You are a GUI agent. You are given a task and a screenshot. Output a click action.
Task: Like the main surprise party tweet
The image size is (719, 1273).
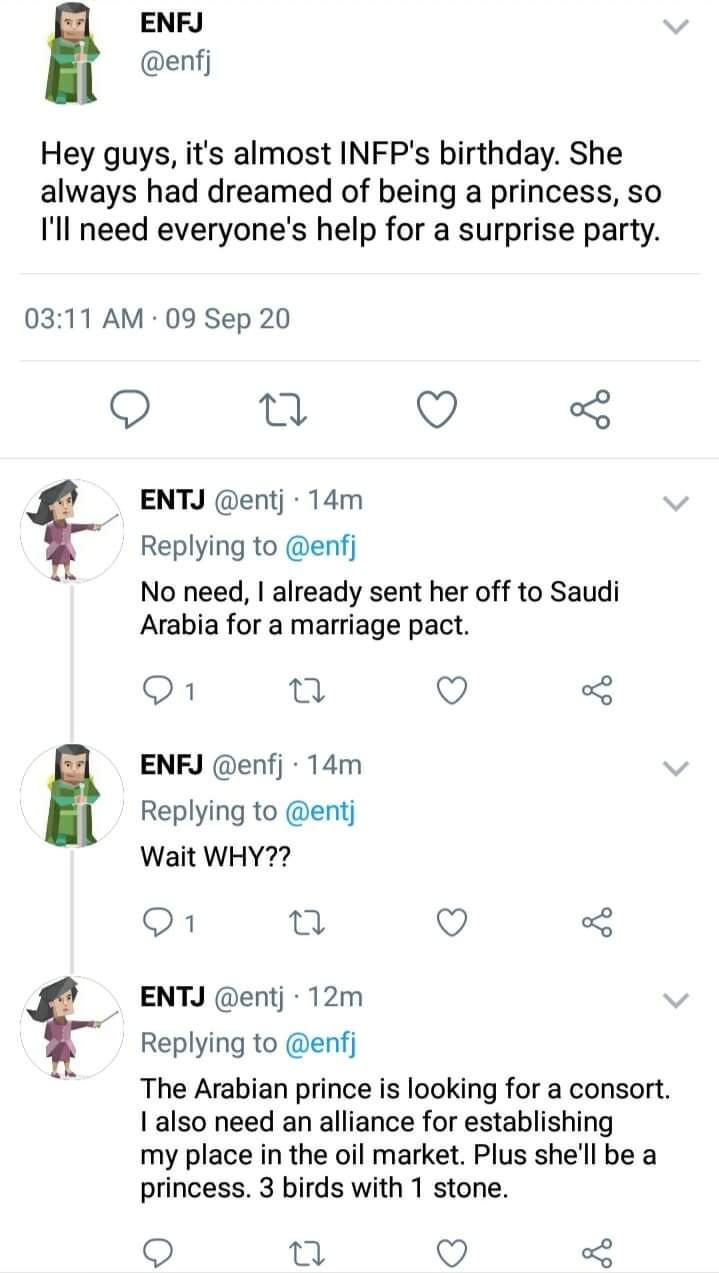point(437,410)
